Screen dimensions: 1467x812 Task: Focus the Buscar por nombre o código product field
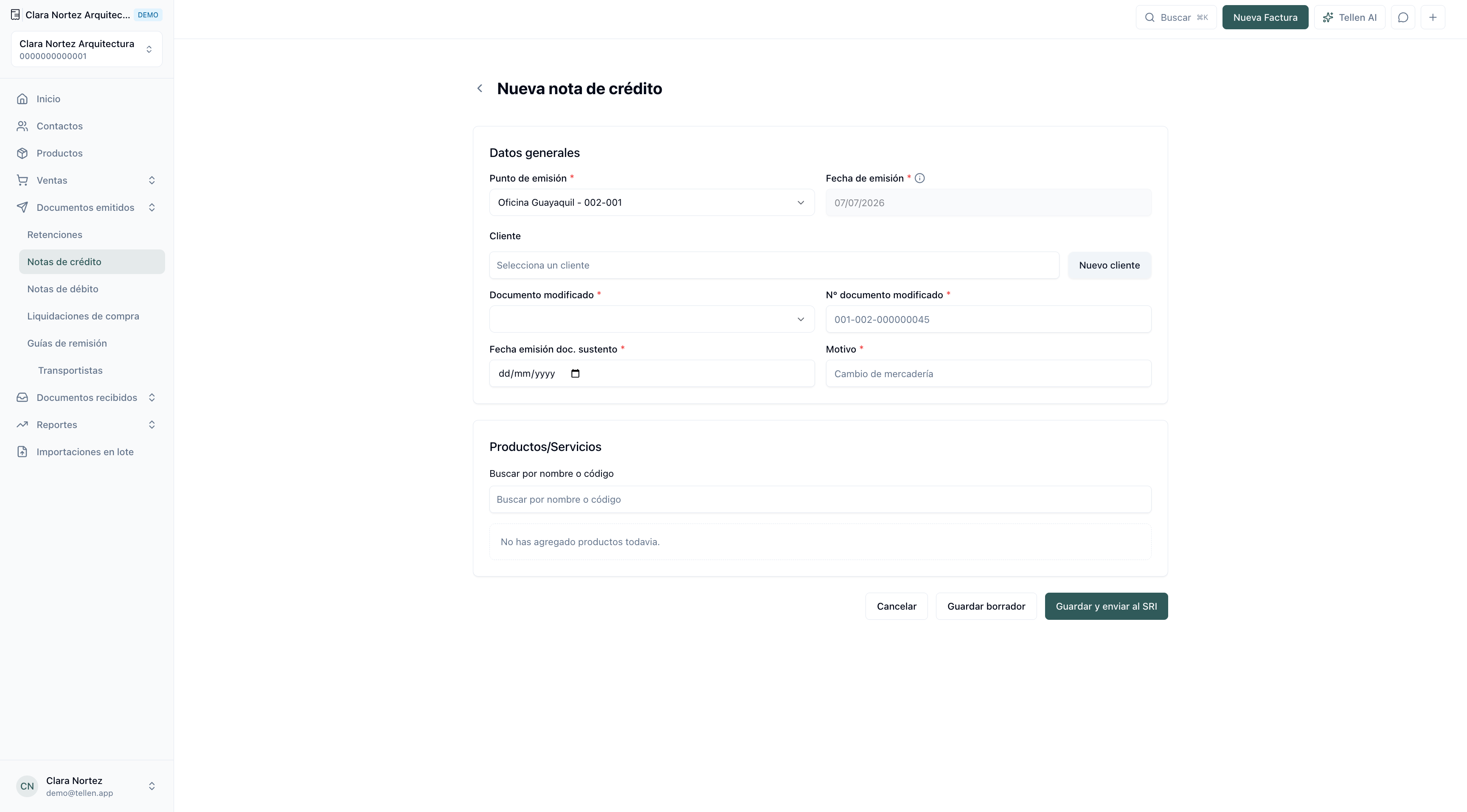click(x=820, y=499)
